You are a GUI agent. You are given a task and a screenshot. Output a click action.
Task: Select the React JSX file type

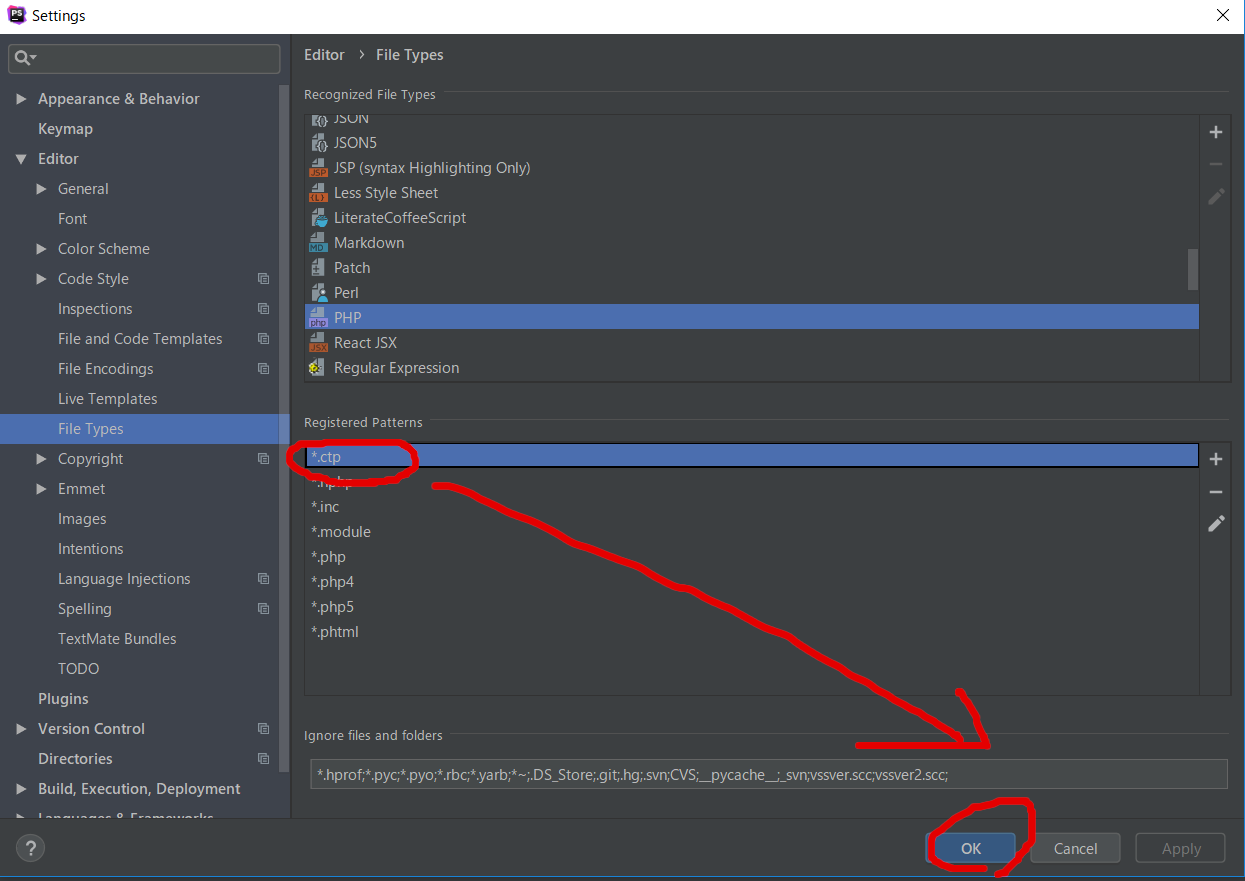click(x=365, y=343)
